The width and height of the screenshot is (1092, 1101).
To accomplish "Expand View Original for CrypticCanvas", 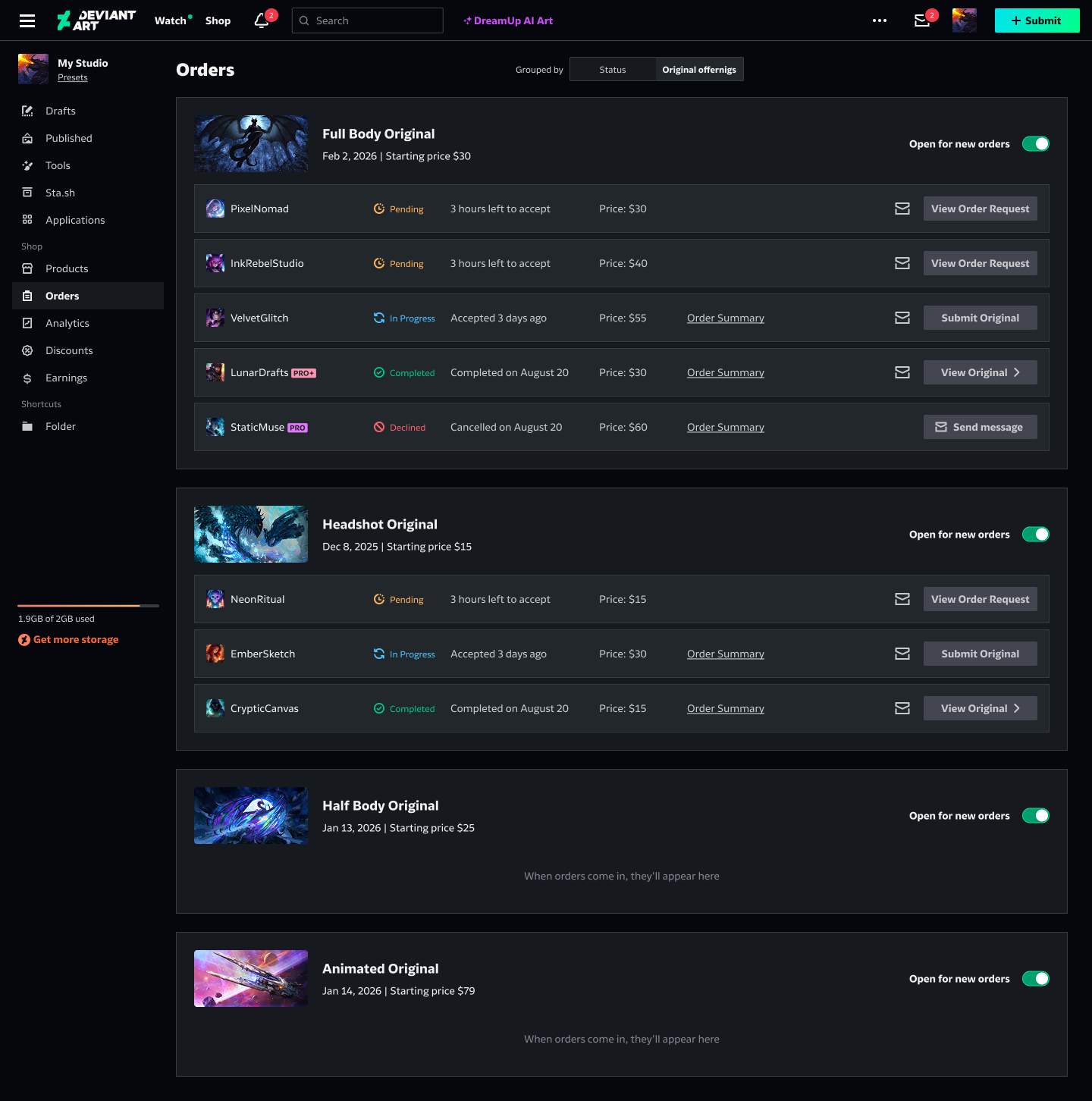I will coord(981,708).
